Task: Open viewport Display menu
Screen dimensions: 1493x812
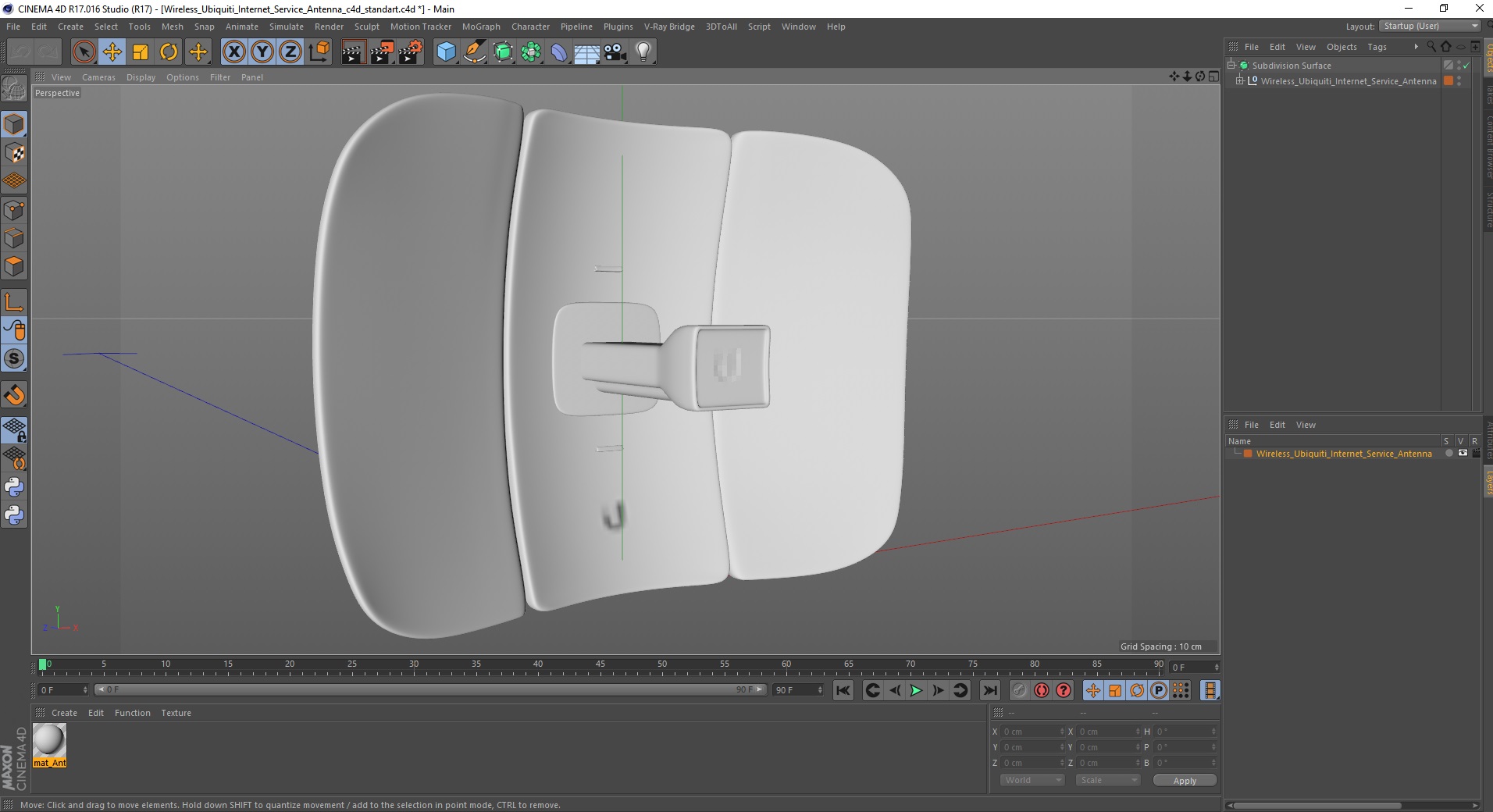Action: coord(141,77)
